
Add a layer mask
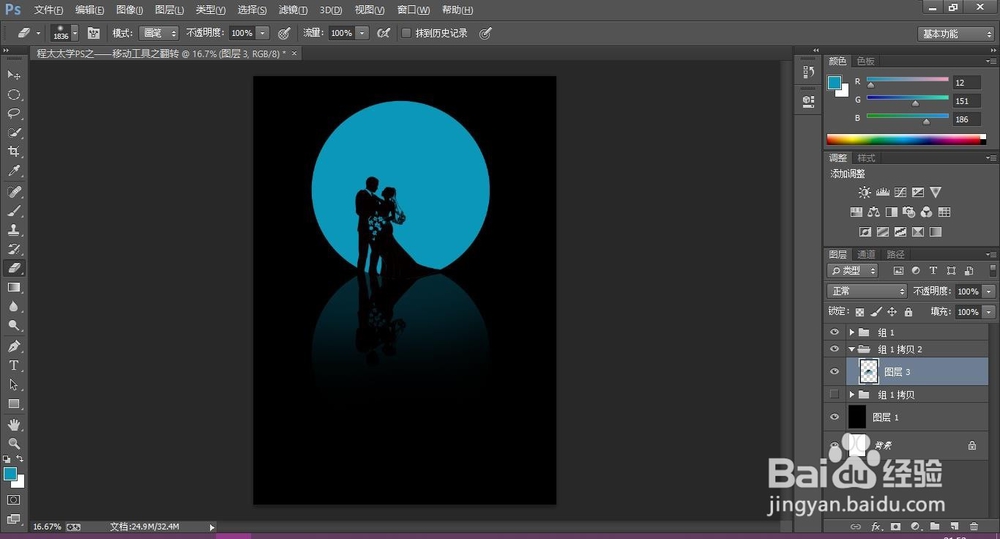coord(895,526)
